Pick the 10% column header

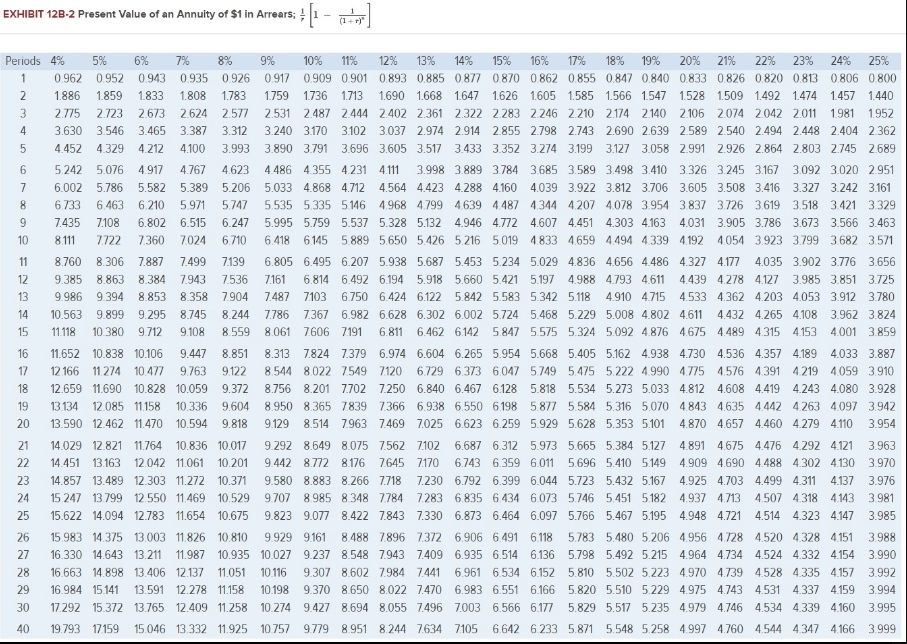point(313,61)
